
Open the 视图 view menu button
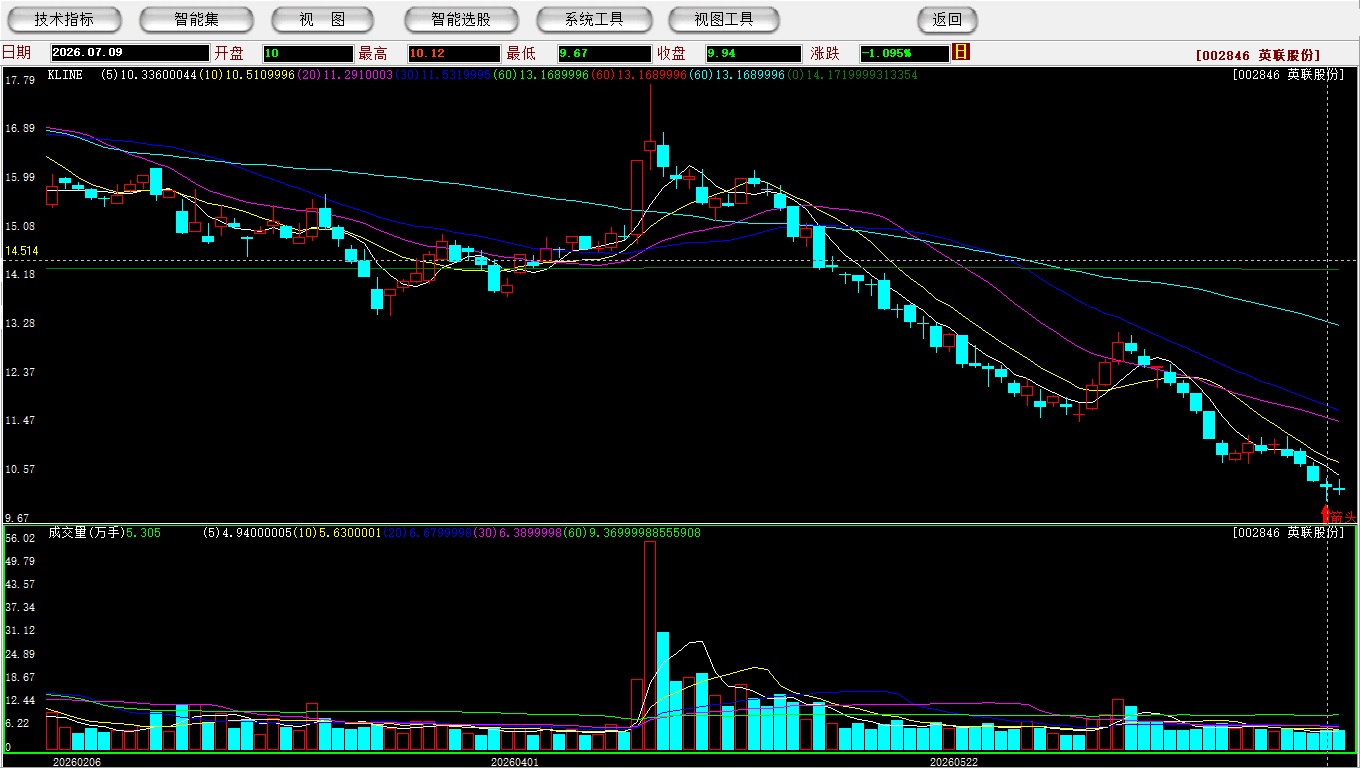pos(322,19)
